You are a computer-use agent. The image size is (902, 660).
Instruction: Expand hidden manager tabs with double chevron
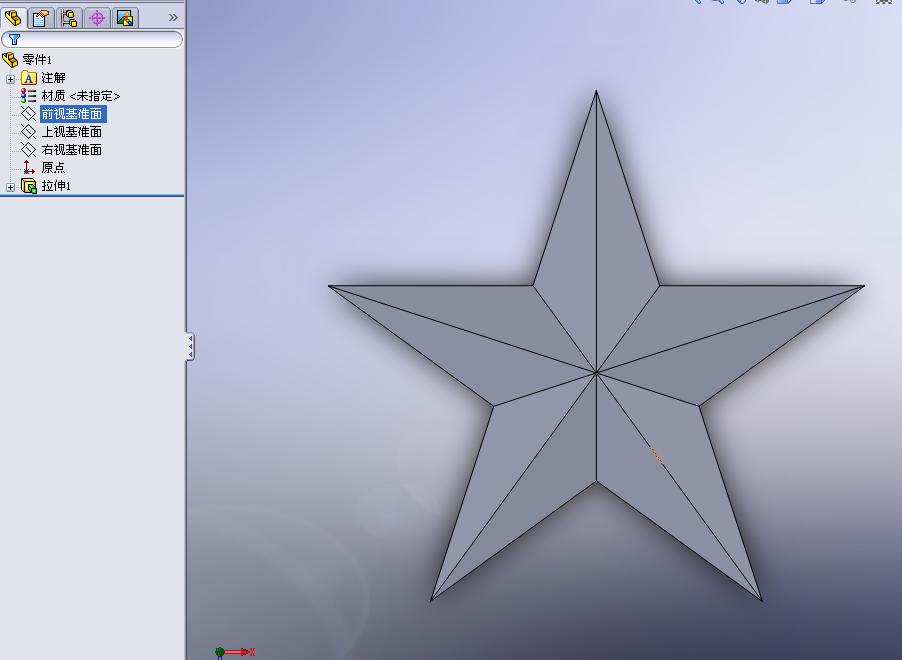pyautogui.click(x=173, y=18)
